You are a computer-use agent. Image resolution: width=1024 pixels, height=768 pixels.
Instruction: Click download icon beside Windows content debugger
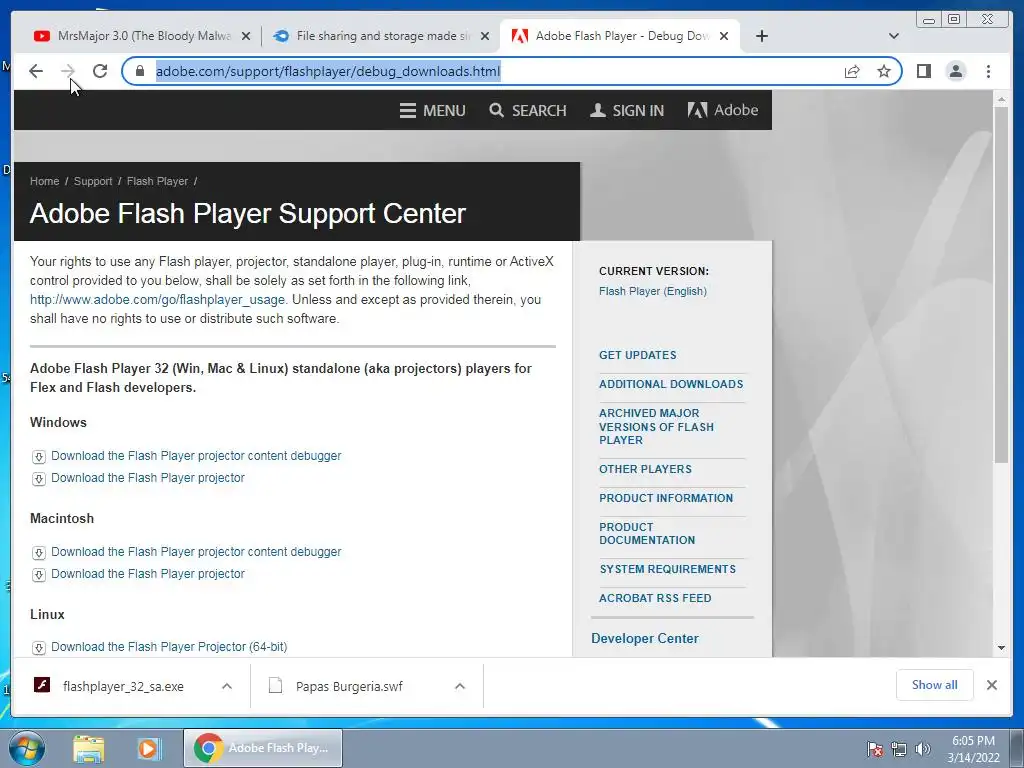[x=39, y=456]
